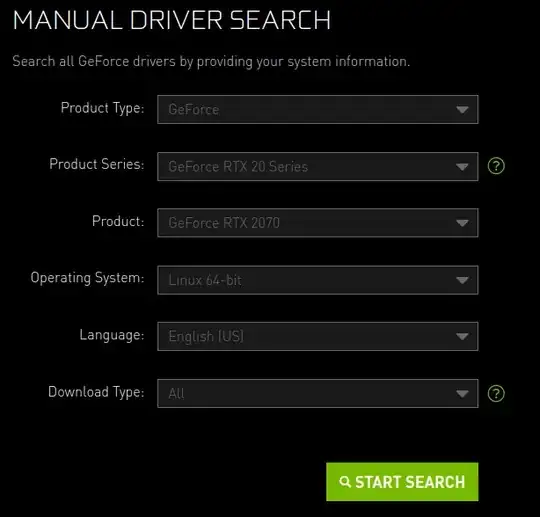Open the Product Type dropdown showing GeForce
Image resolution: width=540 pixels, height=517 pixels.
tap(318, 110)
